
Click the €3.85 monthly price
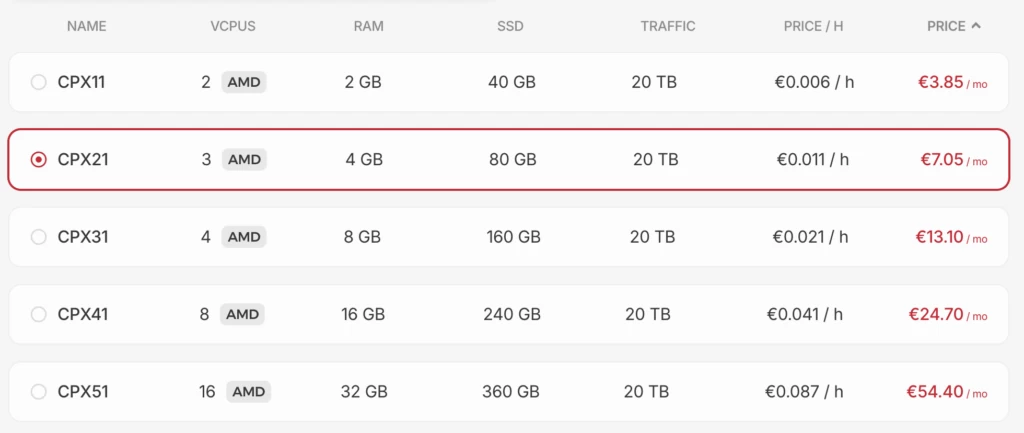pos(940,82)
